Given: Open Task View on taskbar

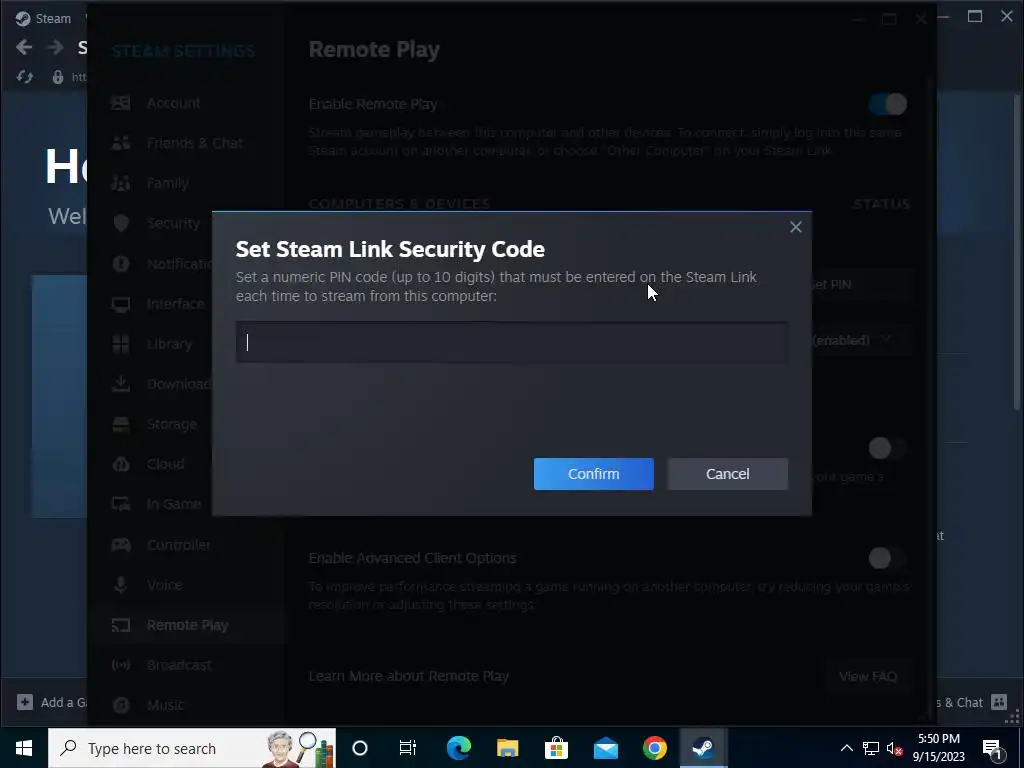Looking at the screenshot, I should [x=408, y=748].
